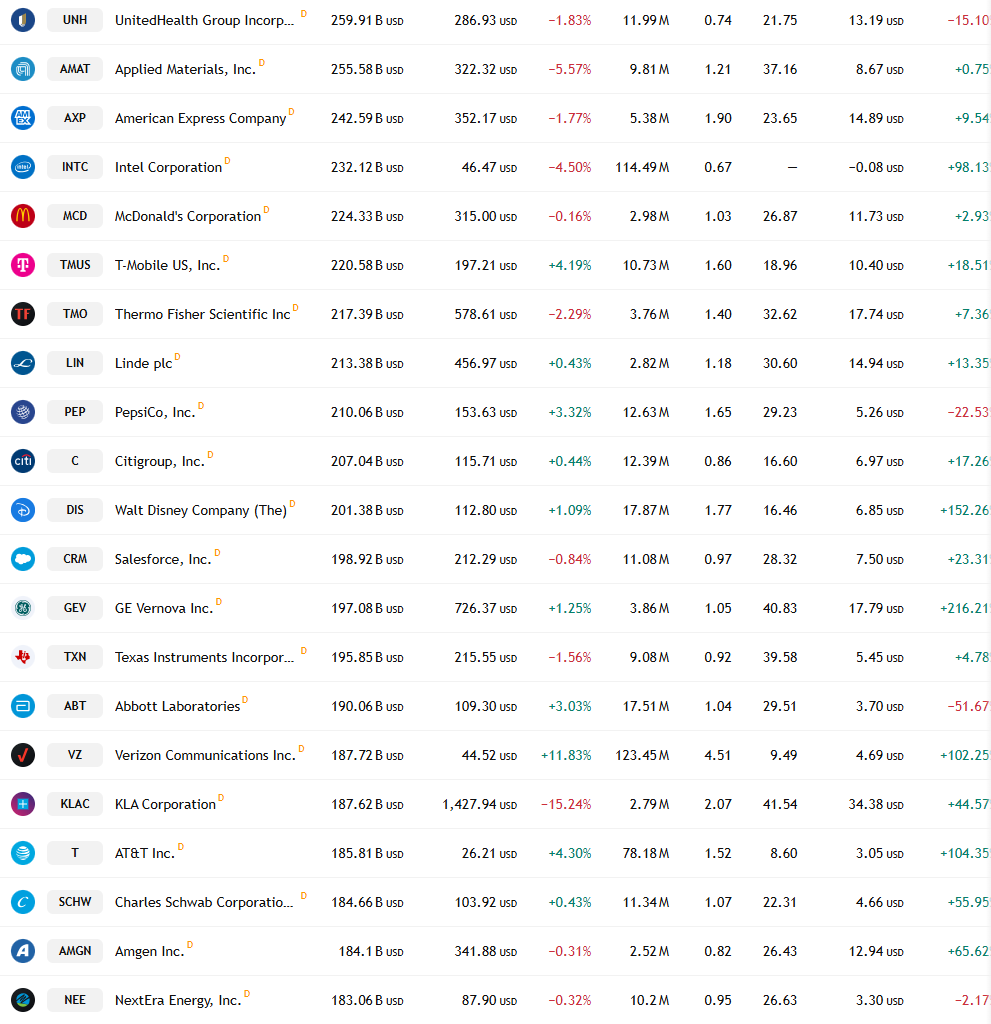Viewport: 991px width, 1024px height.
Task: Click the T-Mobile pink logo icon
Action: coord(23,265)
